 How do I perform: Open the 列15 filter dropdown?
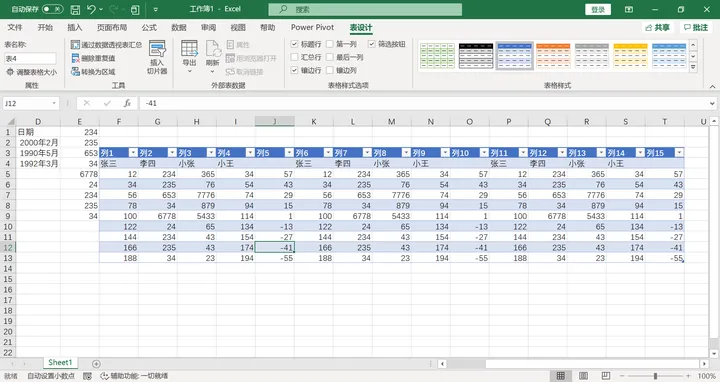coord(679,153)
